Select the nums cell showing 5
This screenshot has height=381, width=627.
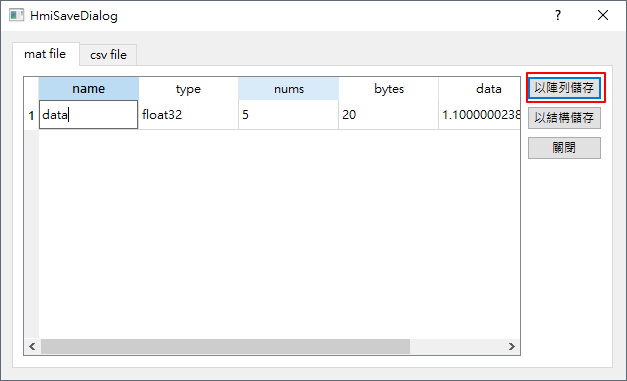coord(288,115)
